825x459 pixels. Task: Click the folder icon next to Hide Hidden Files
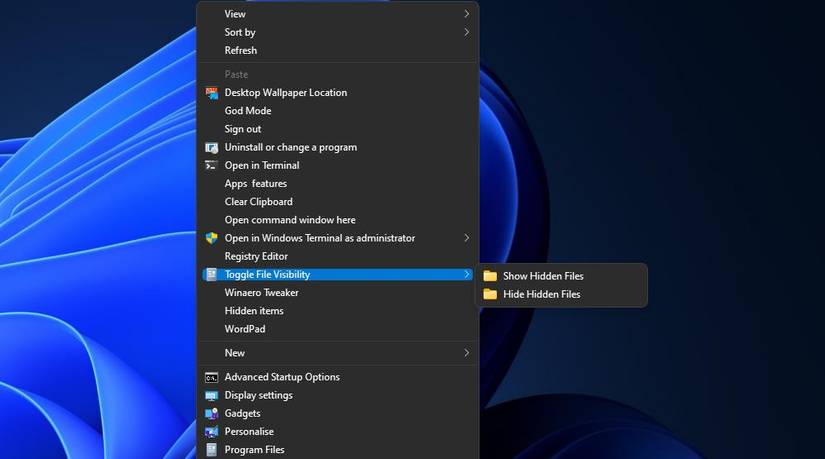click(x=490, y=294)
